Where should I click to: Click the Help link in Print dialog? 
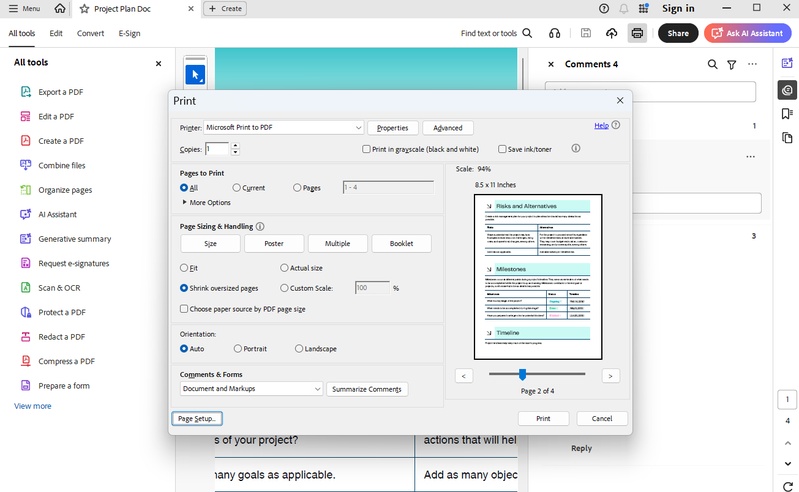pos(601,125)
